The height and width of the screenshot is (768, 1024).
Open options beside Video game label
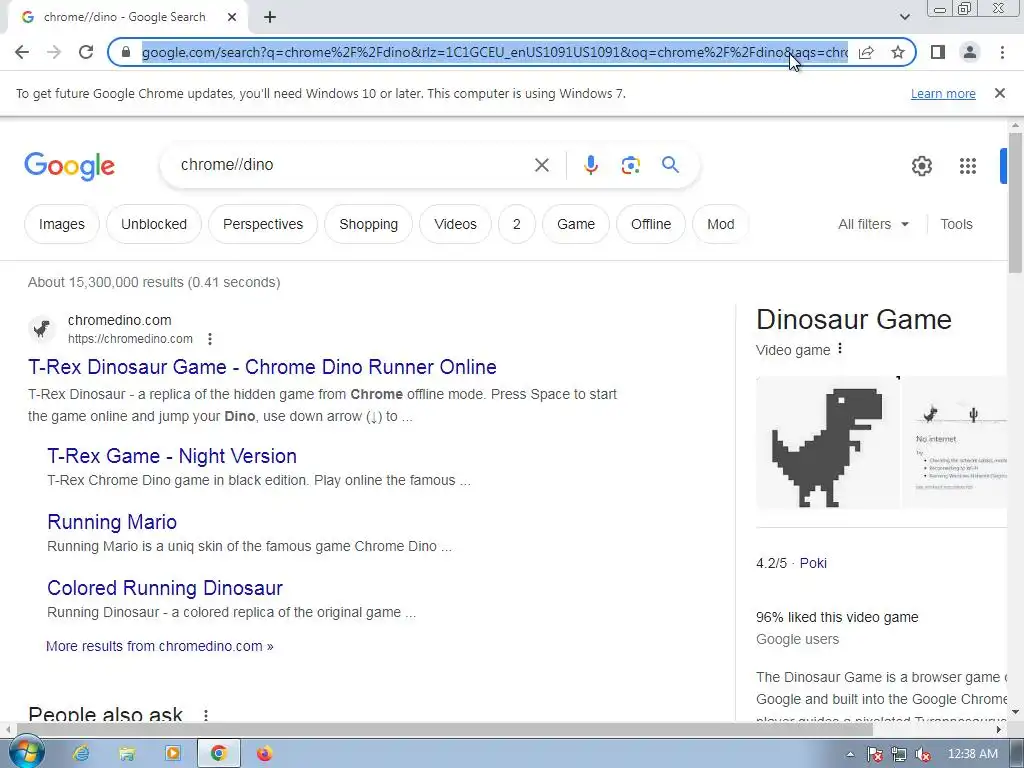840,349
